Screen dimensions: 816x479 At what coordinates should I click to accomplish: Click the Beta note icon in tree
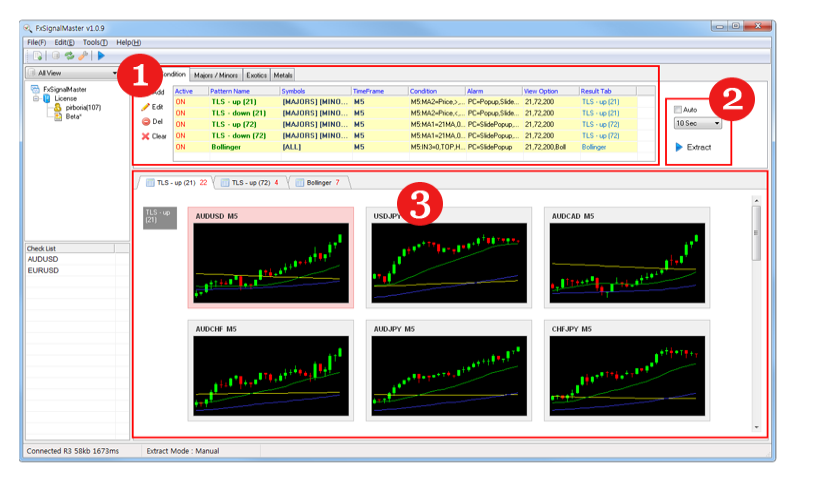pyautogui.click(x=58, y=117)
